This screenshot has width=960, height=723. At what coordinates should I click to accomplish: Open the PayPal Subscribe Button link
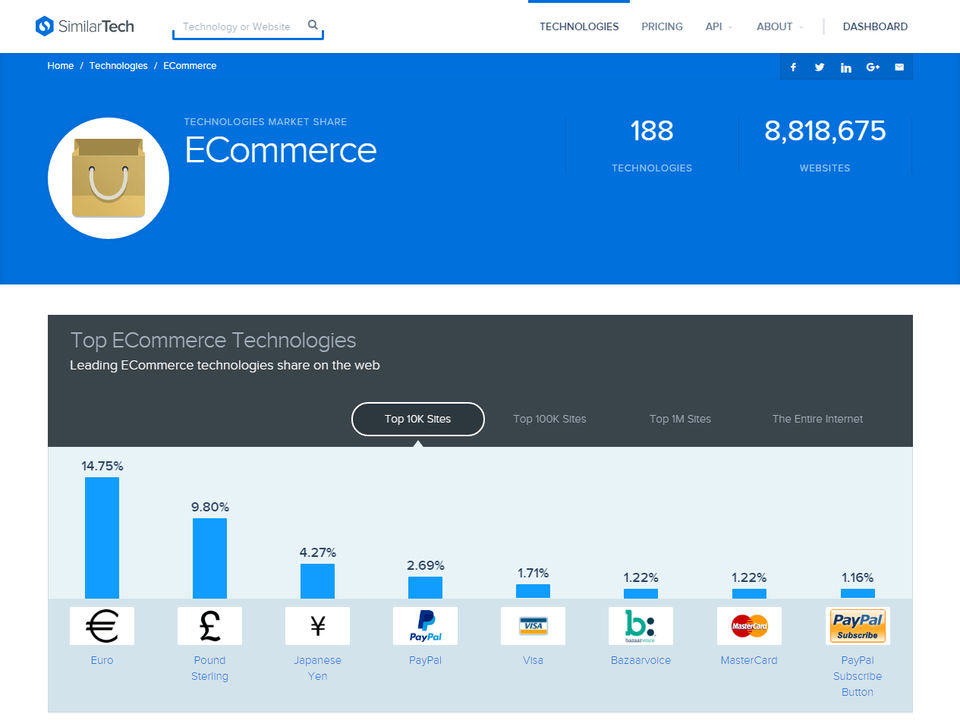click(x=857, y=676)
